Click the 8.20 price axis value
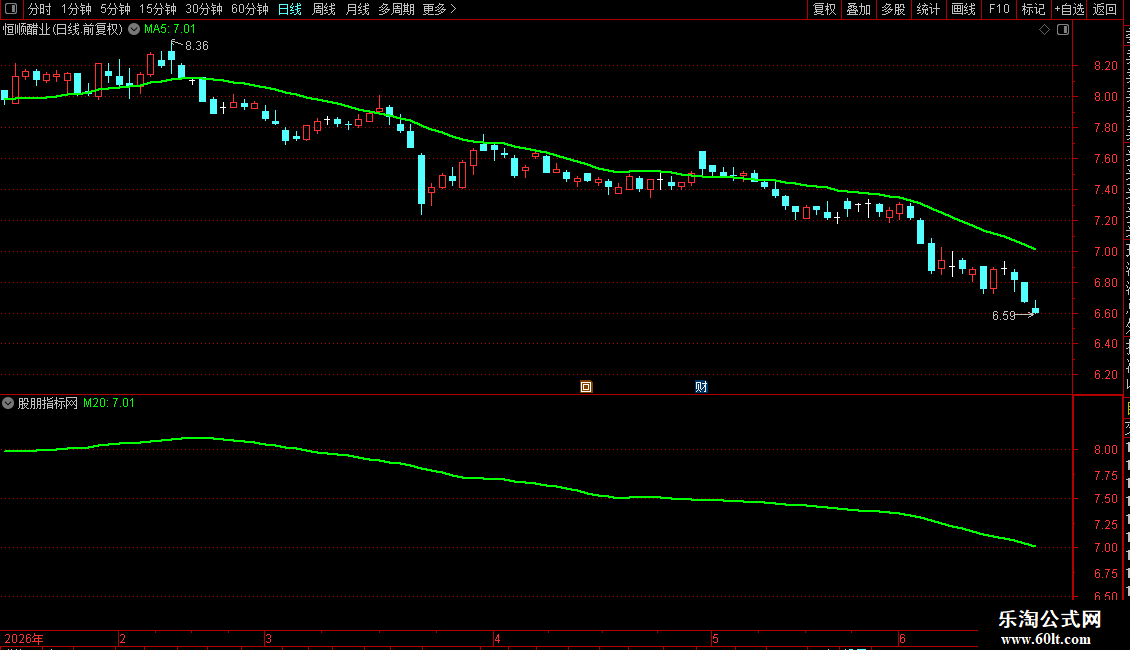 [1105, 66]
